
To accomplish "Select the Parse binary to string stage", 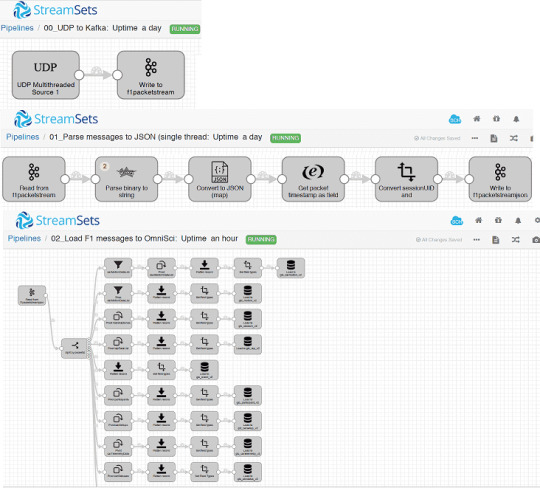I will coord(126,179).
